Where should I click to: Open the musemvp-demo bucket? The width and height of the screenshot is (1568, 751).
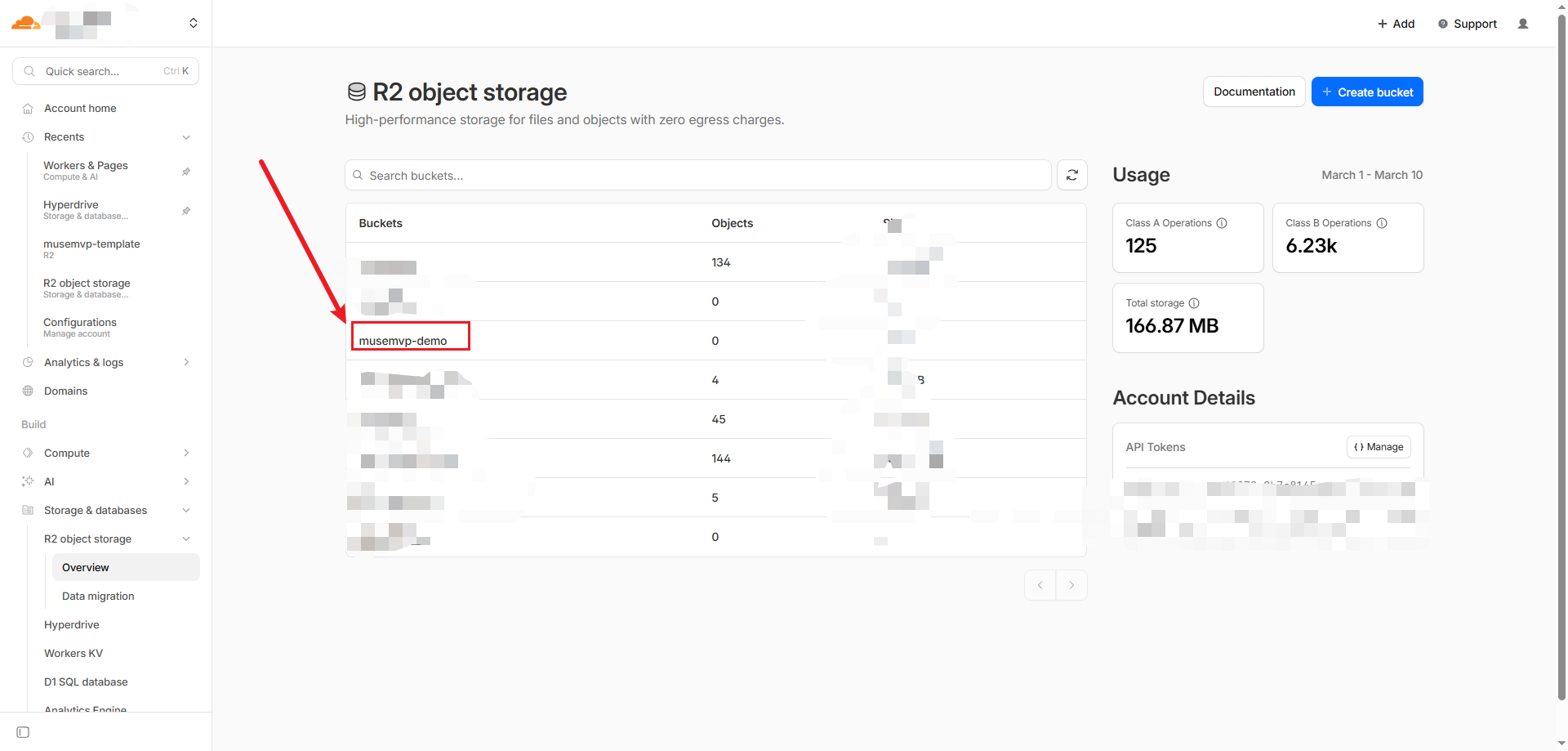(403, 341)
